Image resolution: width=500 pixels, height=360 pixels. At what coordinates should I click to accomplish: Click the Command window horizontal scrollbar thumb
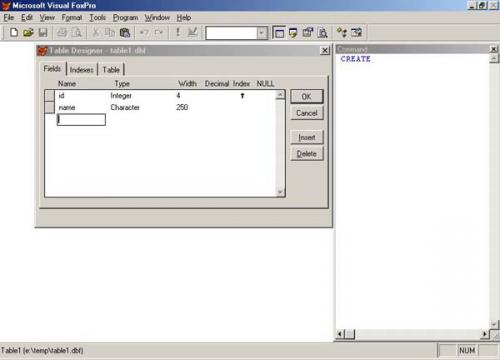tap(349, 334)
